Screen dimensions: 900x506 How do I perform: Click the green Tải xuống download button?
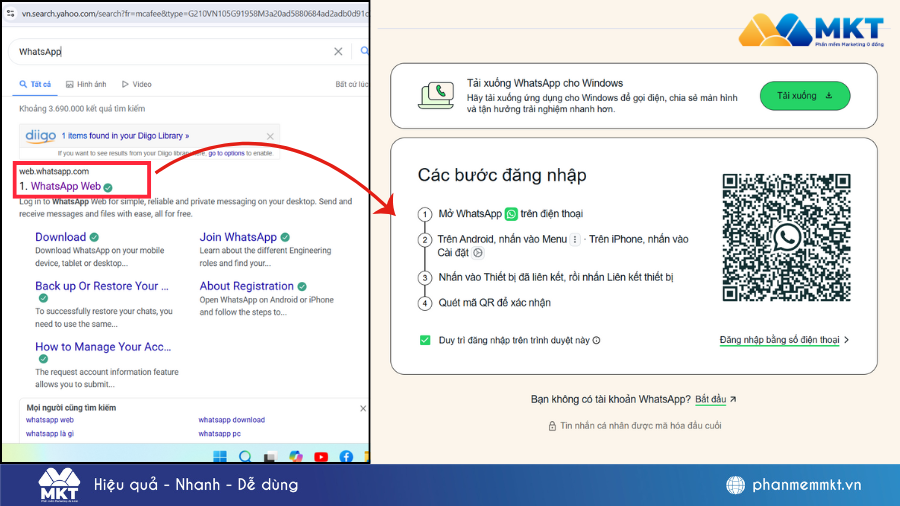[x=804, y=96]
